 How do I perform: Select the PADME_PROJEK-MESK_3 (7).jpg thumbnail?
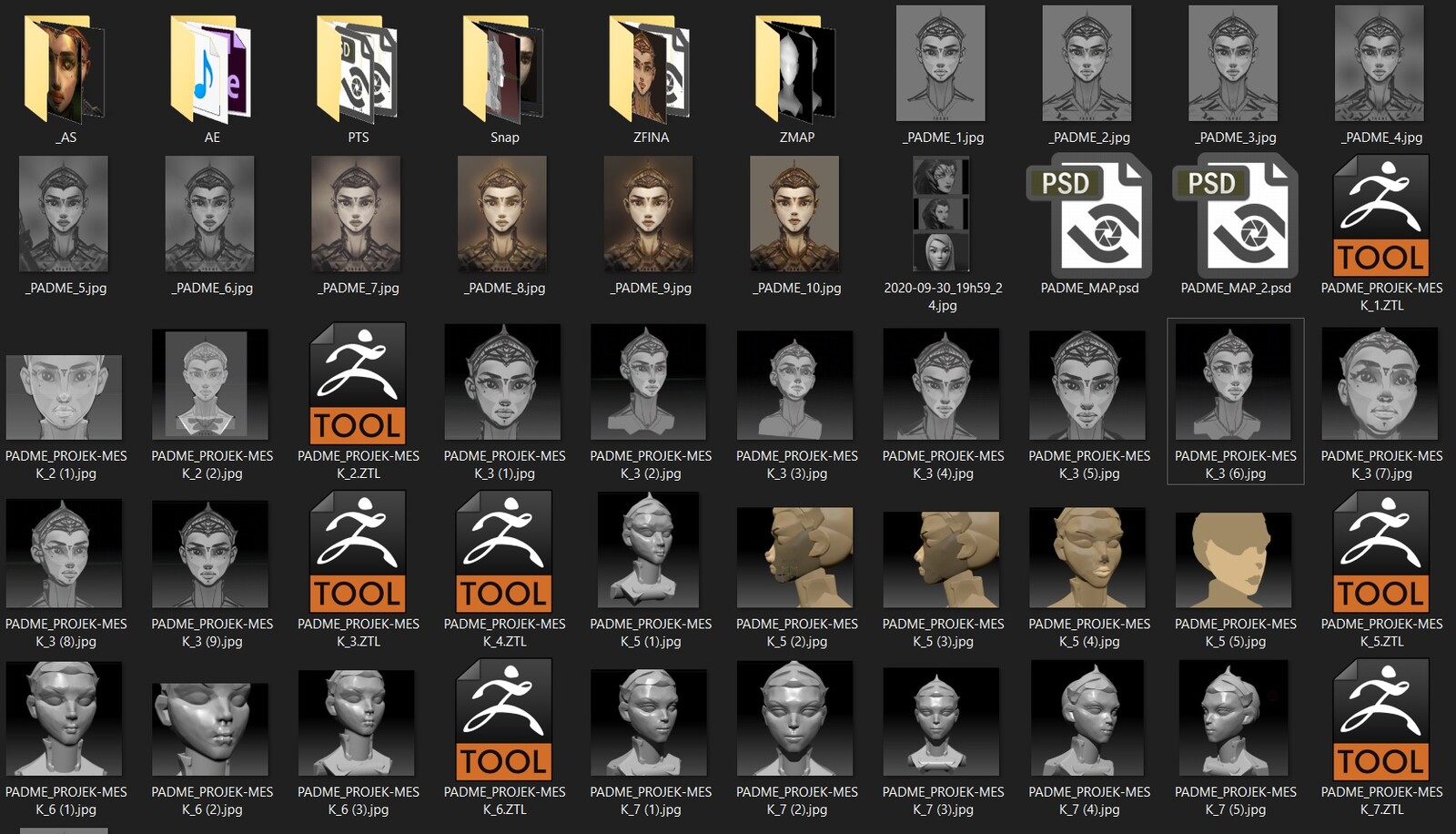tap(1380, 383)
